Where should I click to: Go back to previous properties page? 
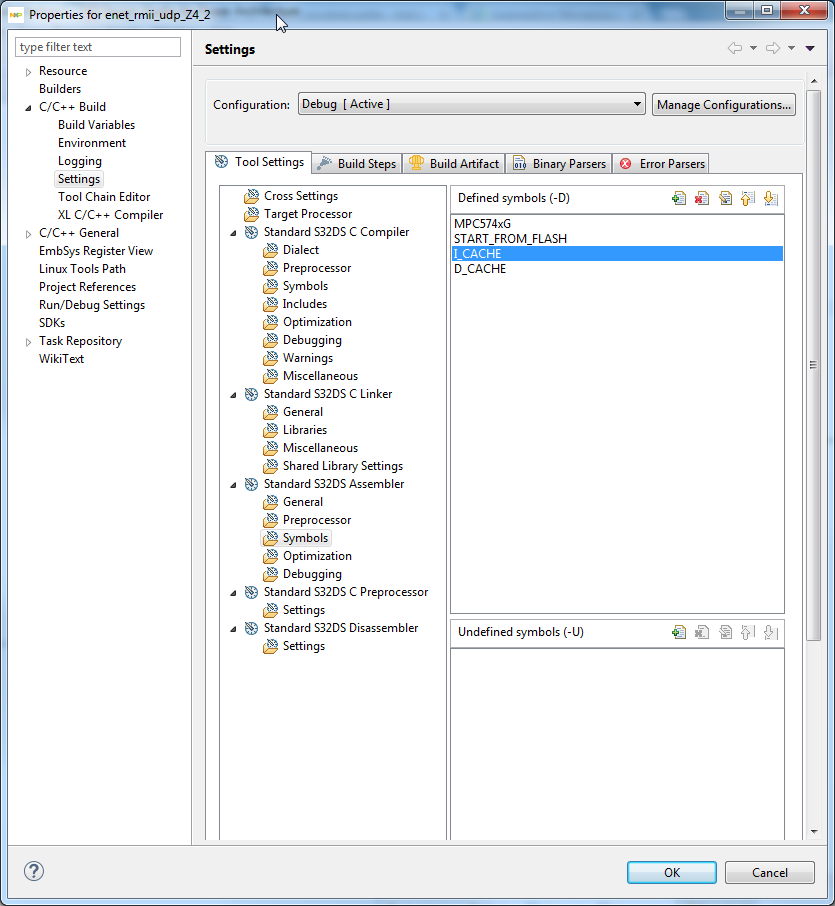click(x=734, y=48)
